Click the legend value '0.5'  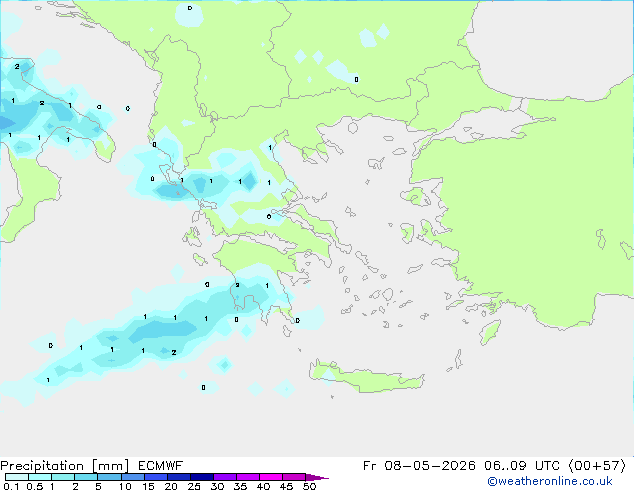pos(35,486)
